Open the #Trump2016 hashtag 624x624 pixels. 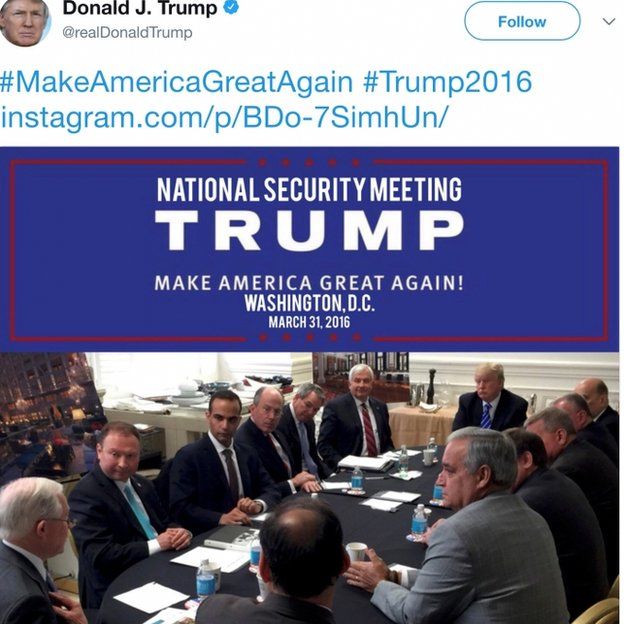click(447, 82)
